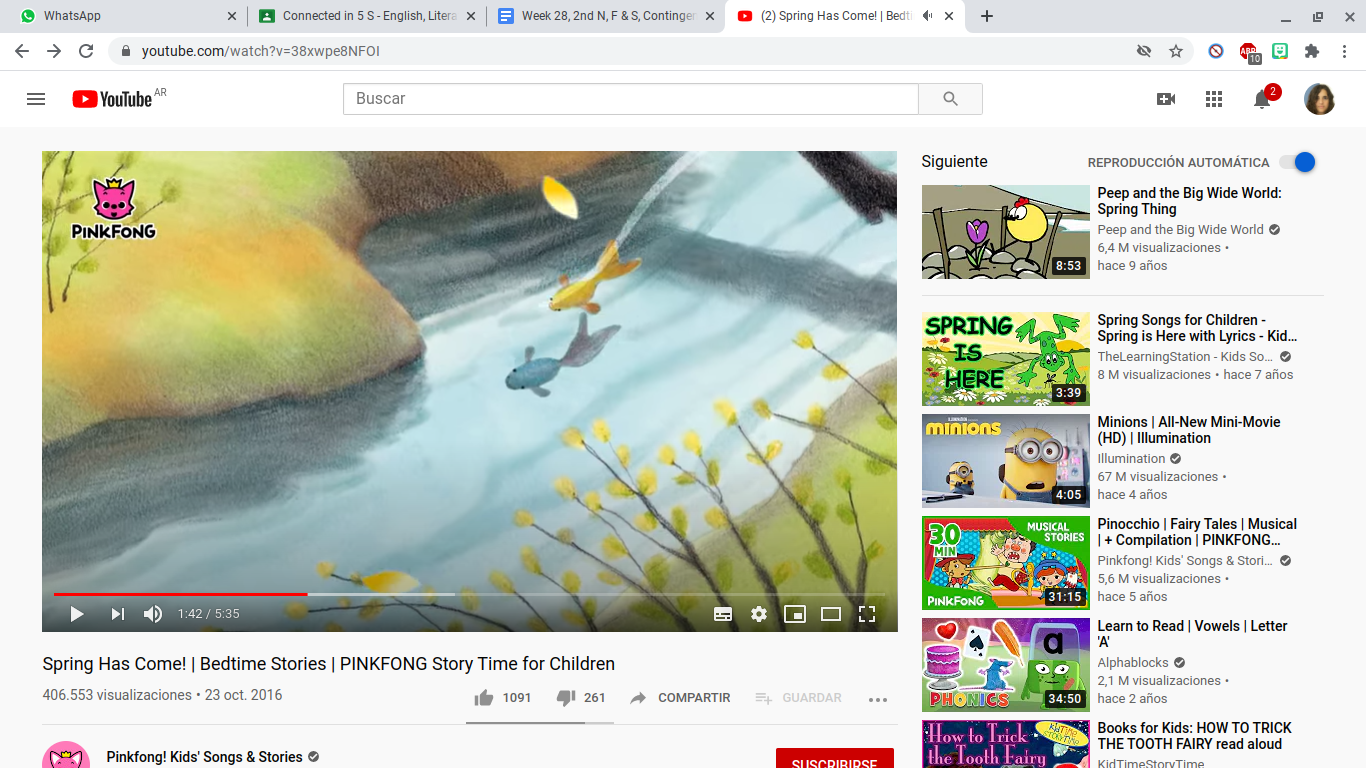
Task: Switch to the Connected in 5 S tab
Action: [x=368, y=16]
